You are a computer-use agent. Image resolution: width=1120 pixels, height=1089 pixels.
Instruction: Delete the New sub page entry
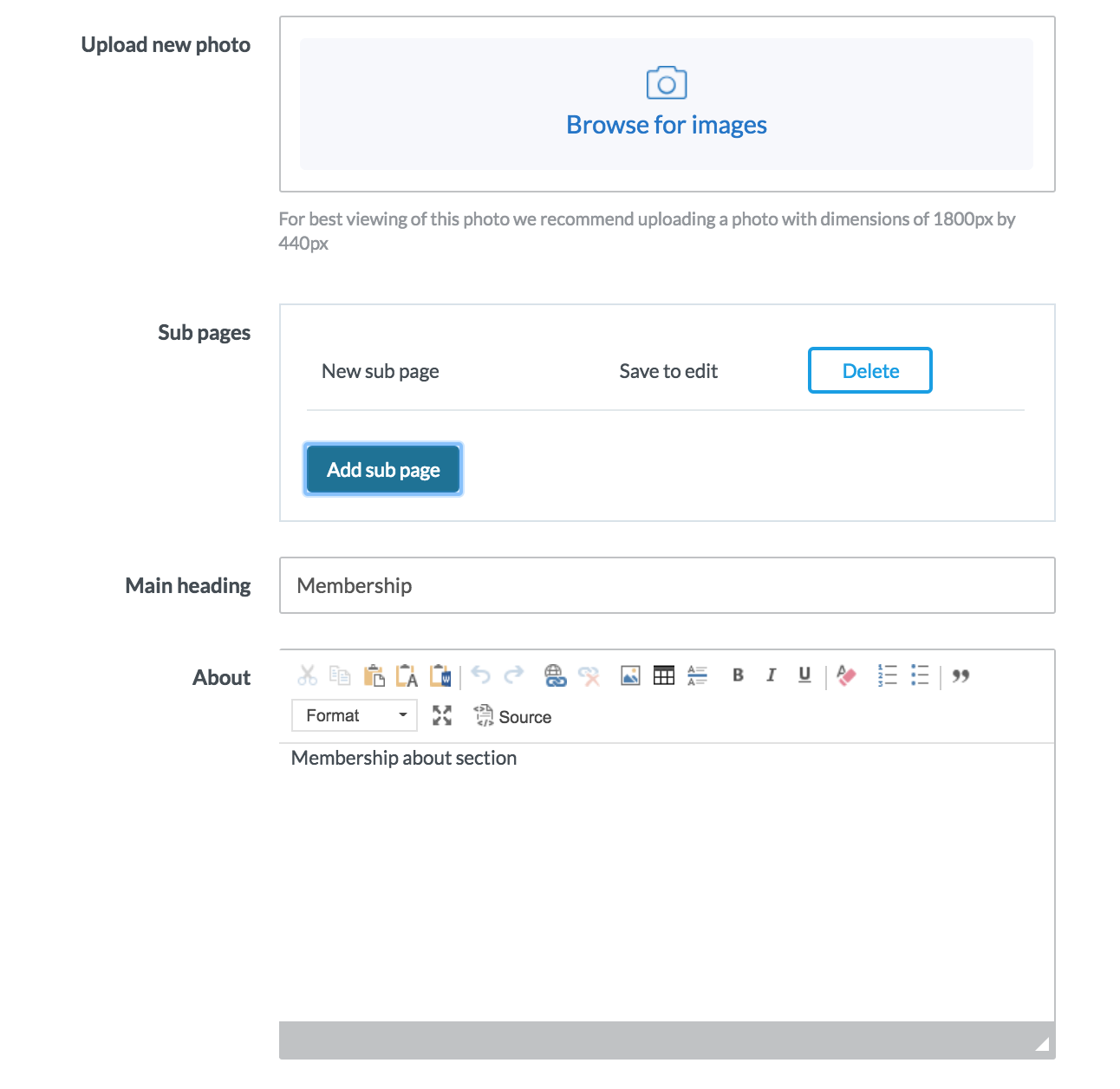coord(869,371)
